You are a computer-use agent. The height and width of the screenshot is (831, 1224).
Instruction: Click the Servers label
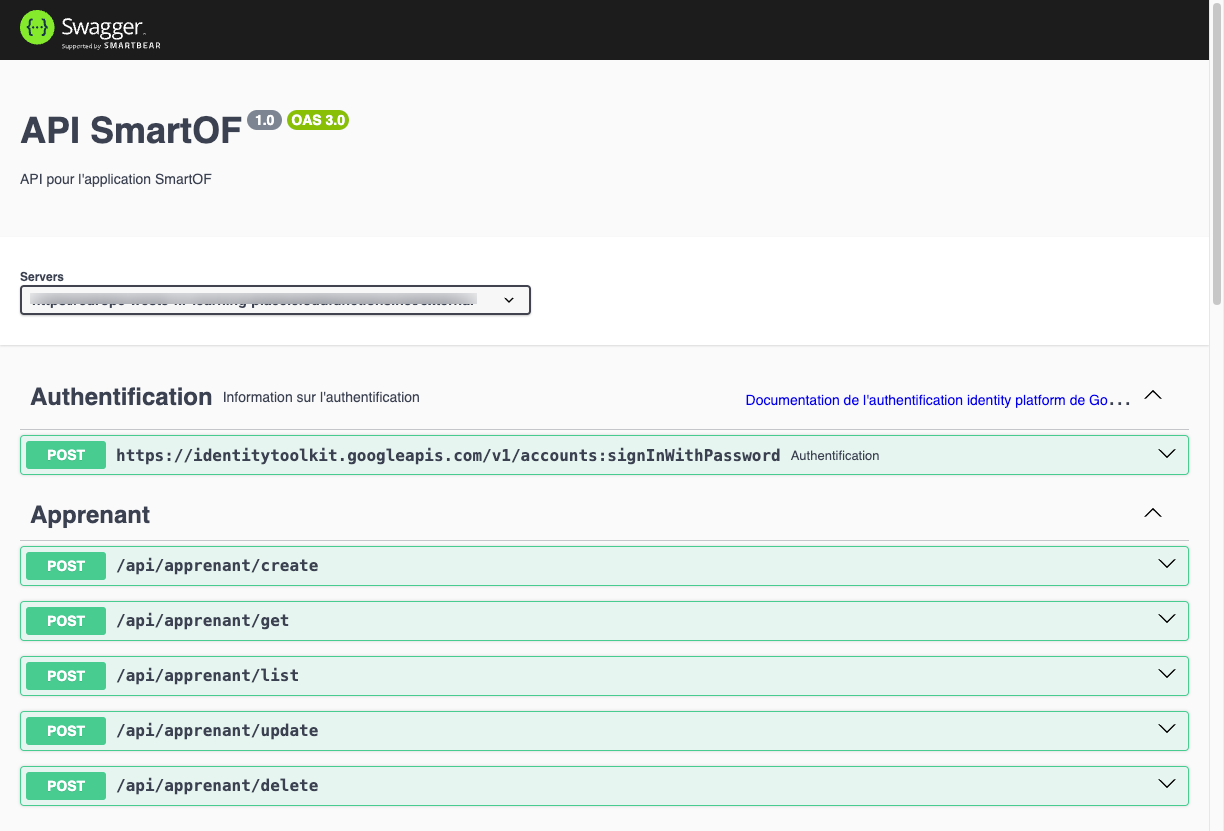point(42,277)
